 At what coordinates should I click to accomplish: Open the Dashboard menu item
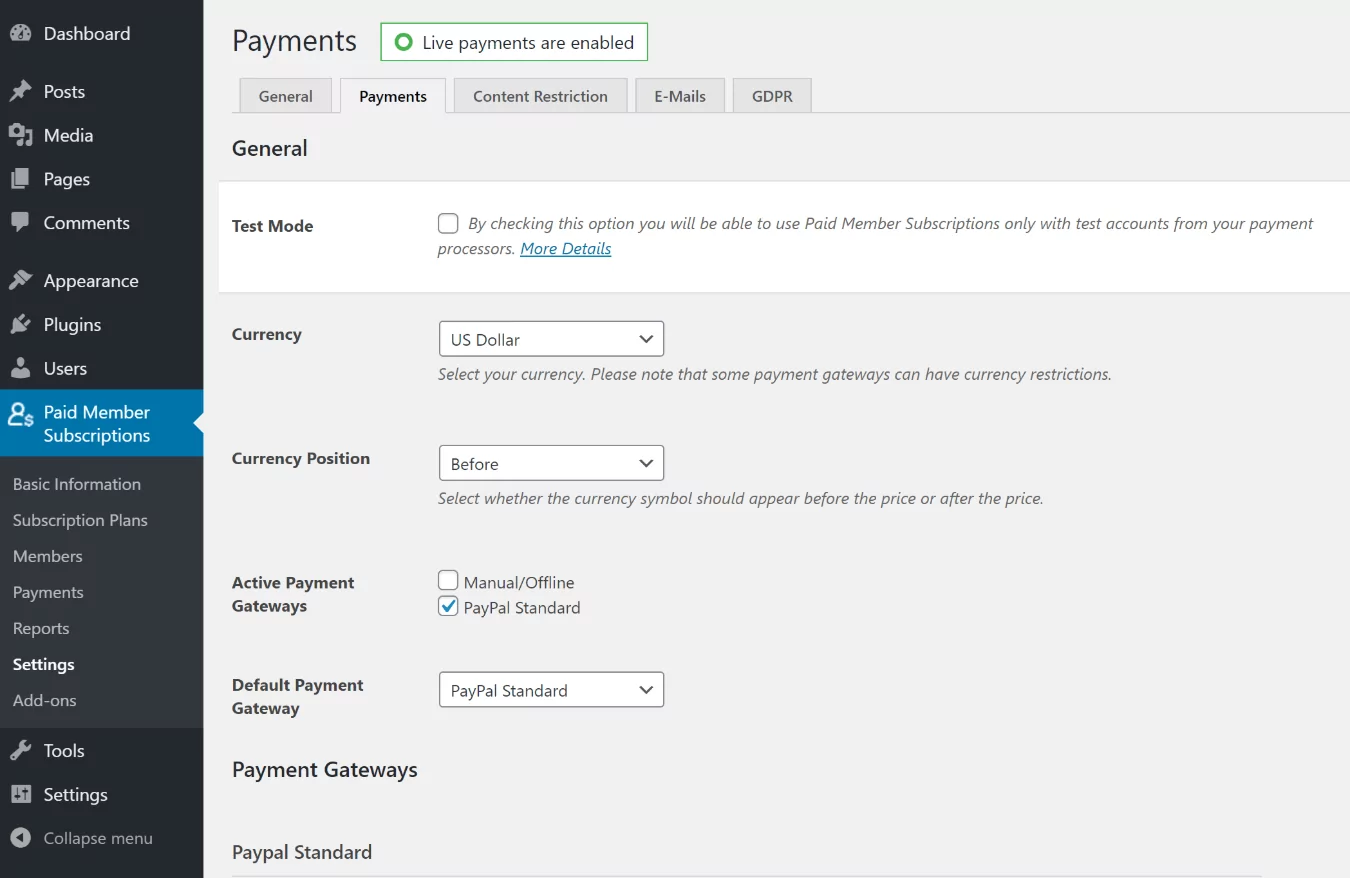(x=101, y=33)
